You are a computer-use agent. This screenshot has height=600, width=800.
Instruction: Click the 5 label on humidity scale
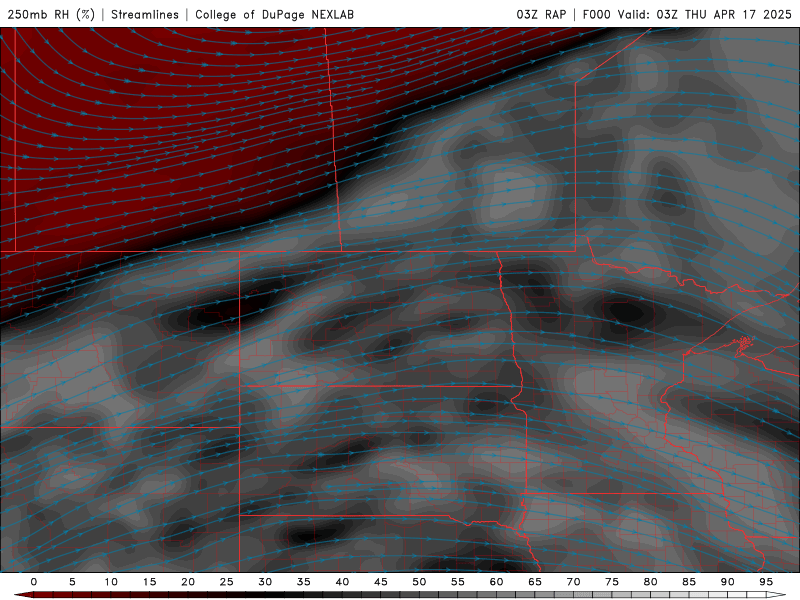coord(72,582)
